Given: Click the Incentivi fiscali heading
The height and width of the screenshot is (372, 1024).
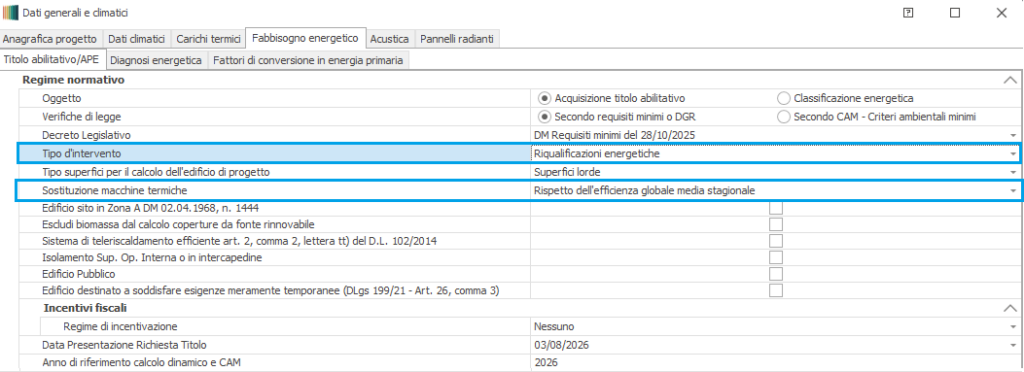Looking at the screenshot, I should click(85, 307).
